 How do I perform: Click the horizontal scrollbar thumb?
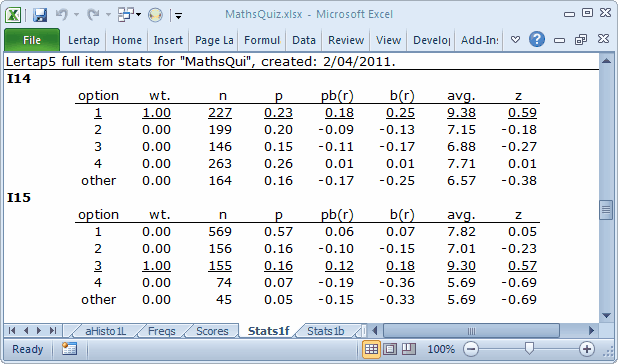471,331
